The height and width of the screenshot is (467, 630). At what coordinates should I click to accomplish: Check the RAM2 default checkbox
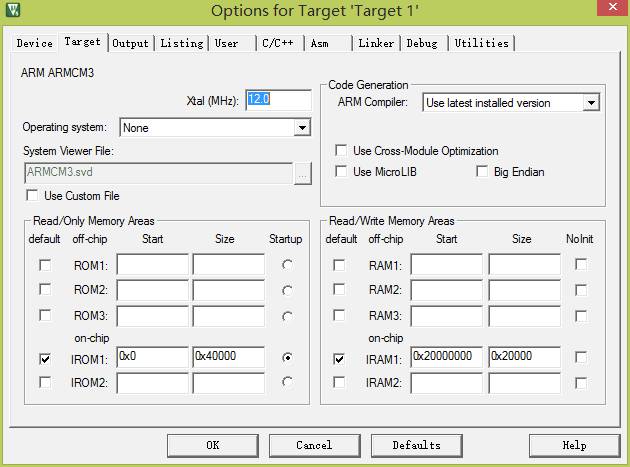coord(339,289)
